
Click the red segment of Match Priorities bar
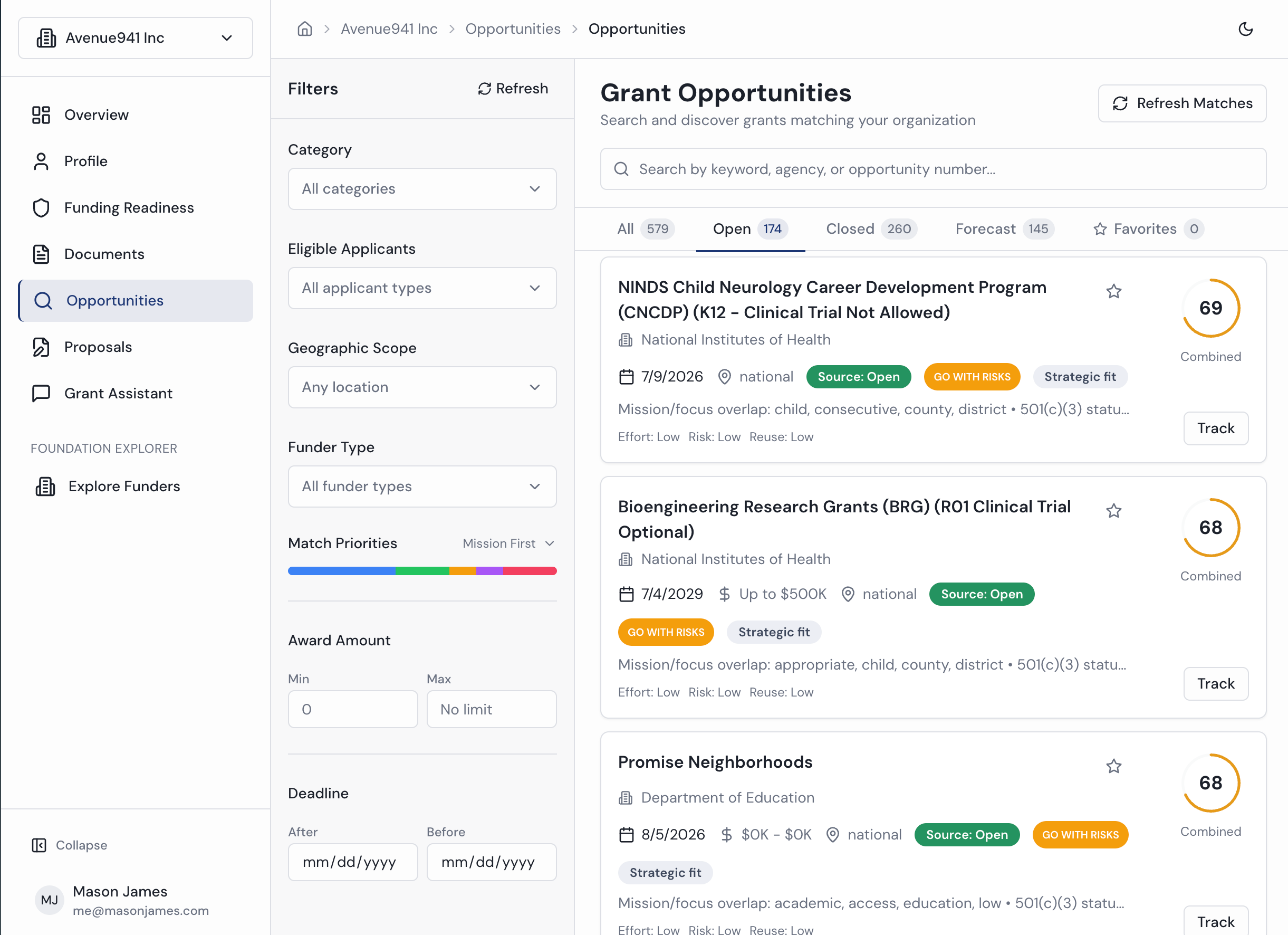pyautogui.click(x=530, y=571)
